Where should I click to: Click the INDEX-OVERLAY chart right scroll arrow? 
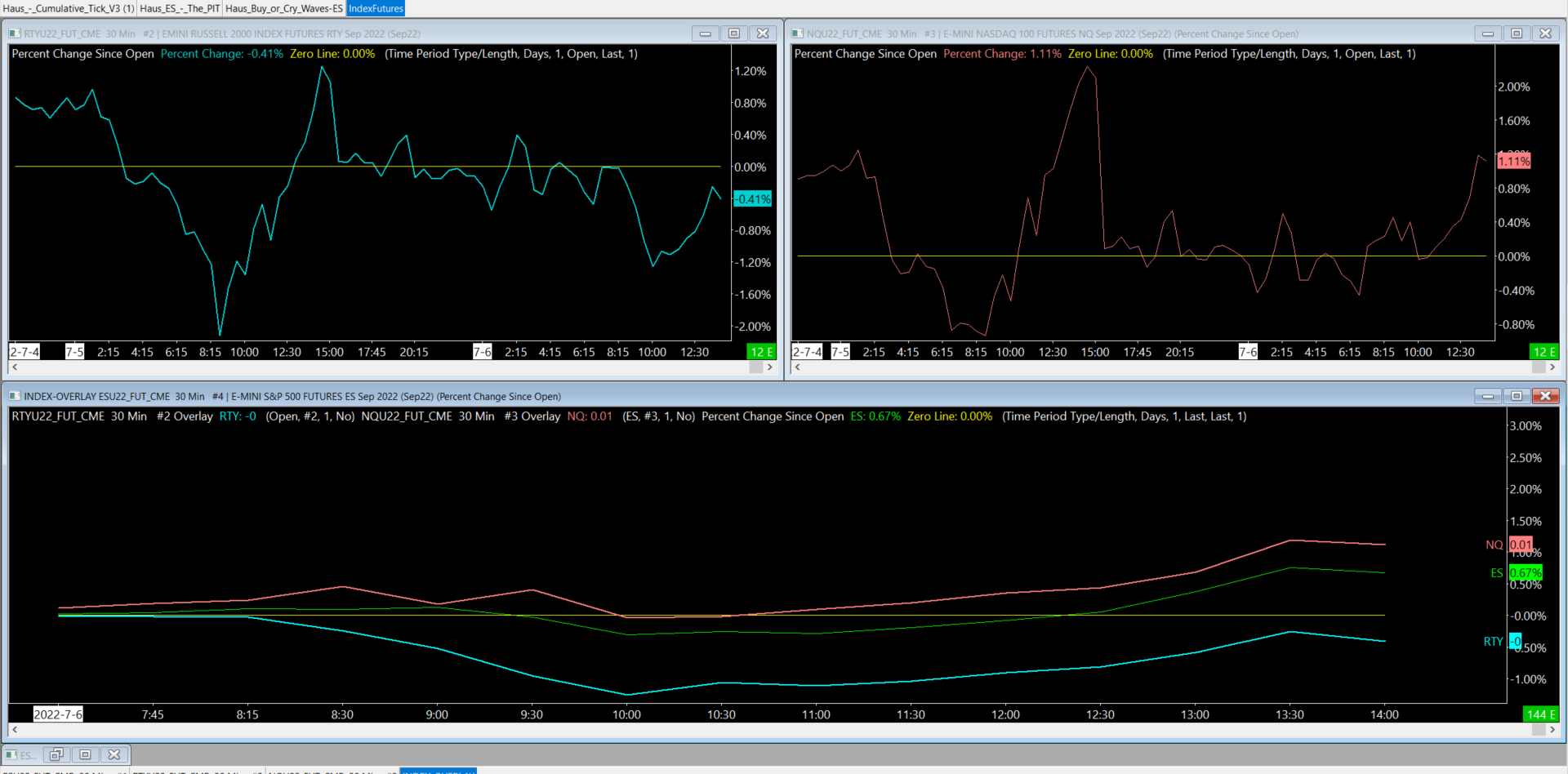pos(1552,730)
